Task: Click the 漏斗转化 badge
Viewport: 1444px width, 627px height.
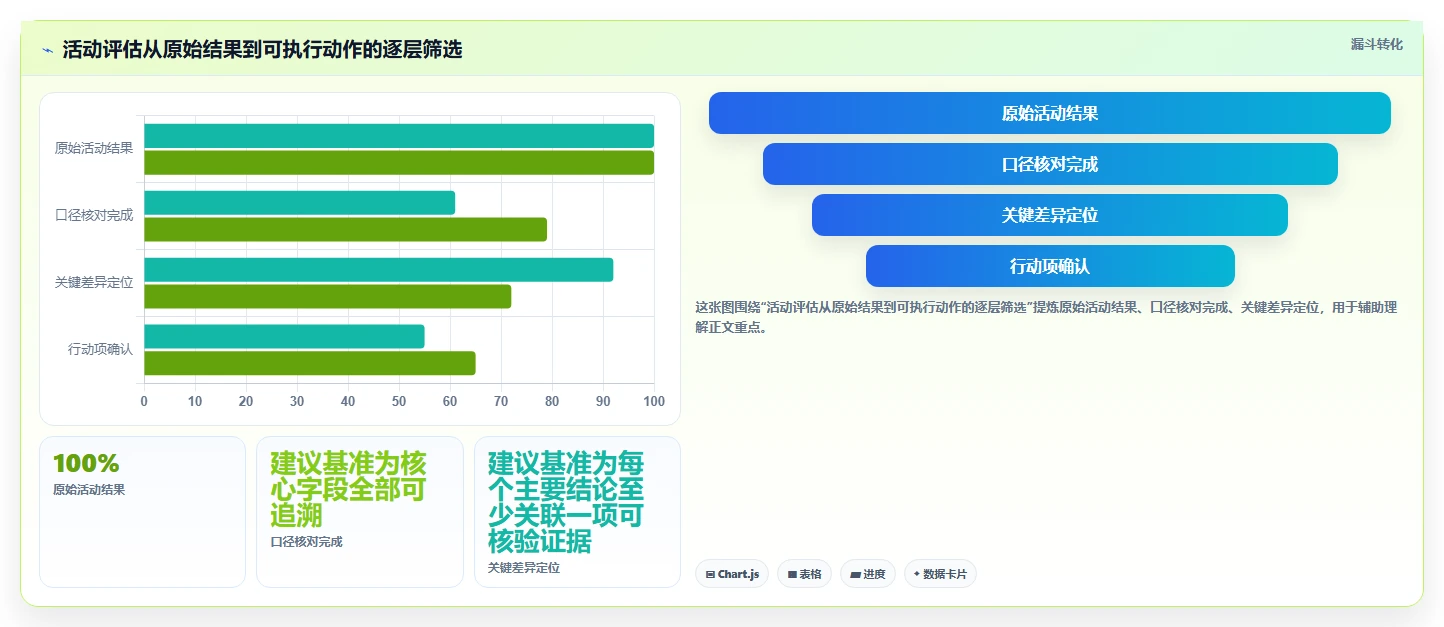Action: coord(1377,45)
